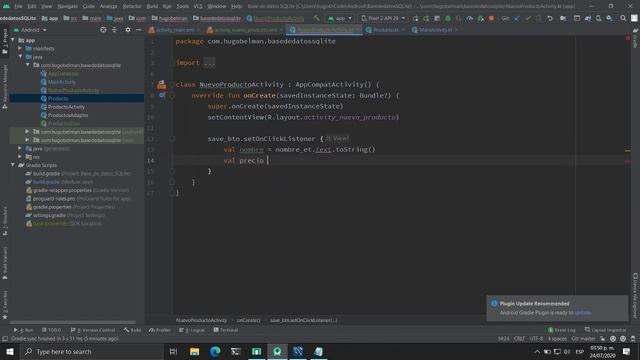Click the volume icon in system tray
This screenshot has height=360, width=640.
click(x=567, y=351)
